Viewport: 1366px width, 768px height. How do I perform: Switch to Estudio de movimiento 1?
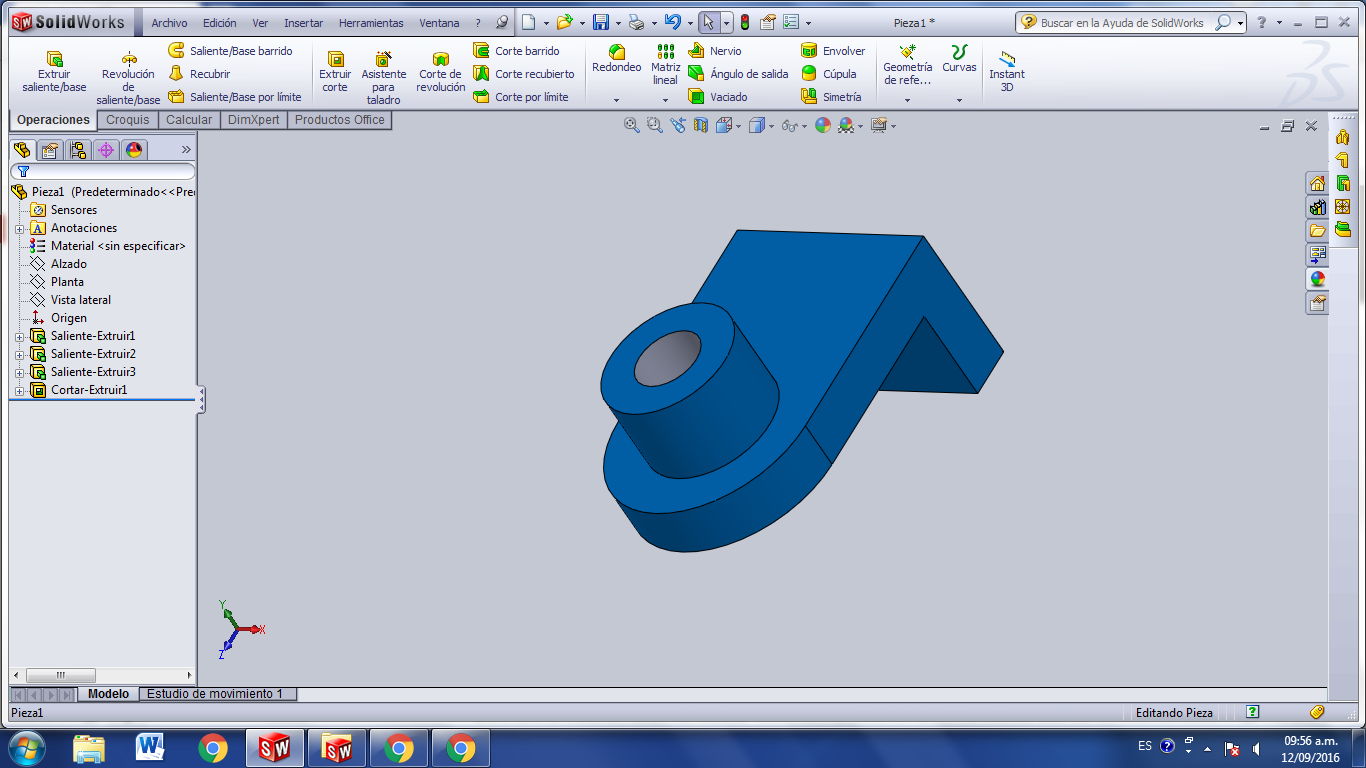(218, 693)
